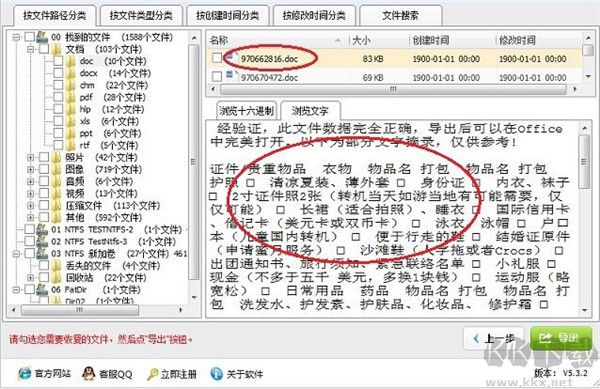Check the box for 970662816.doc
This screenshot has height=389, width=600.
tap(217, 58)
